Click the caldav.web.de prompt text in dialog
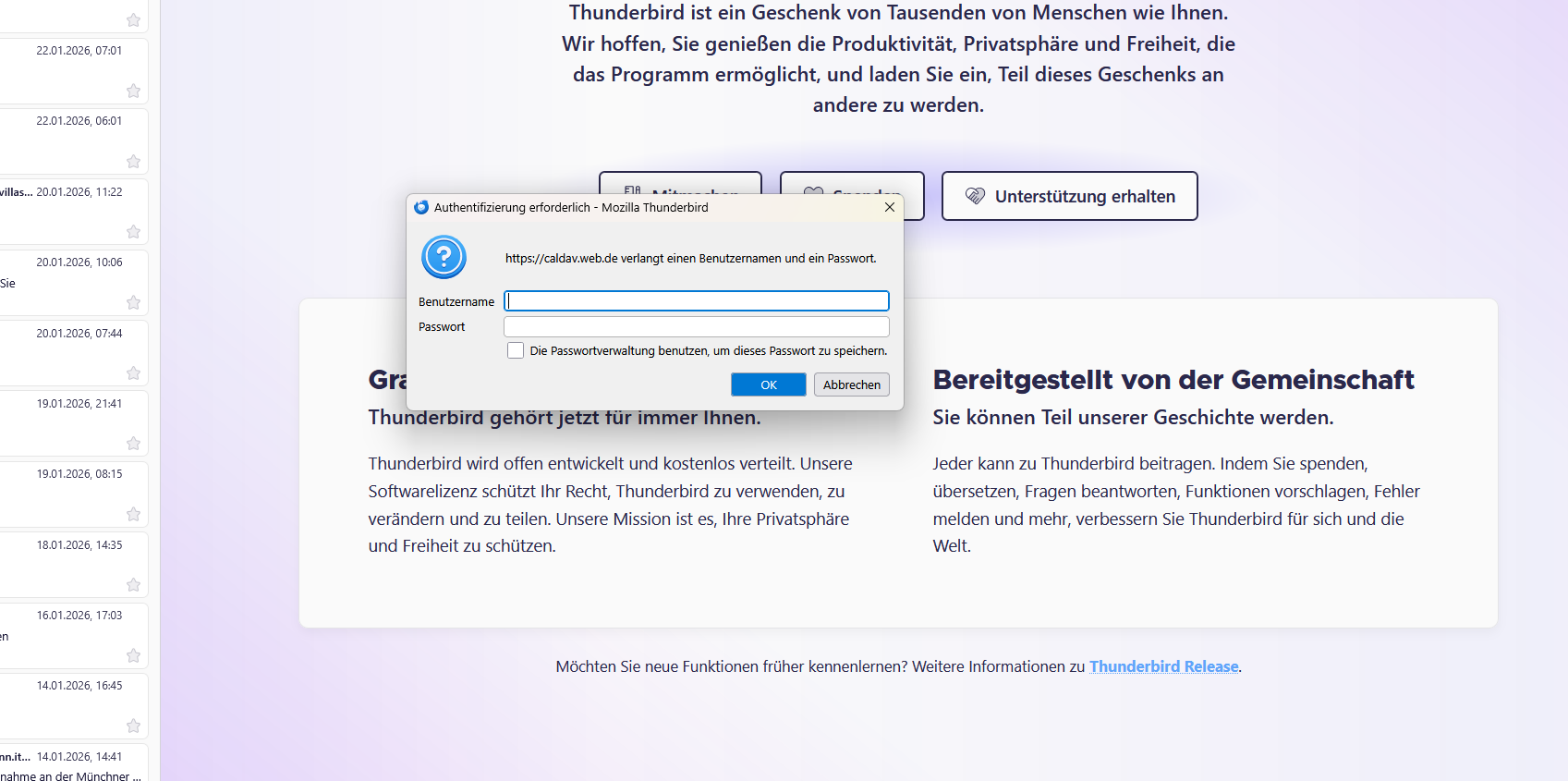 pyautogui.click(x=690, y=259)
